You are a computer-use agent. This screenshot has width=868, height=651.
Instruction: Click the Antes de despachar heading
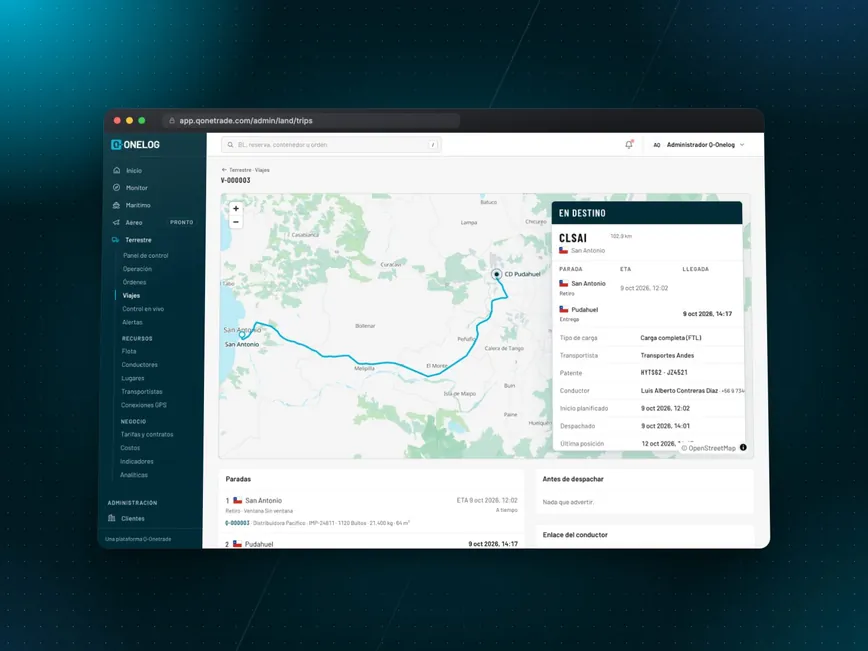[573, 479]
